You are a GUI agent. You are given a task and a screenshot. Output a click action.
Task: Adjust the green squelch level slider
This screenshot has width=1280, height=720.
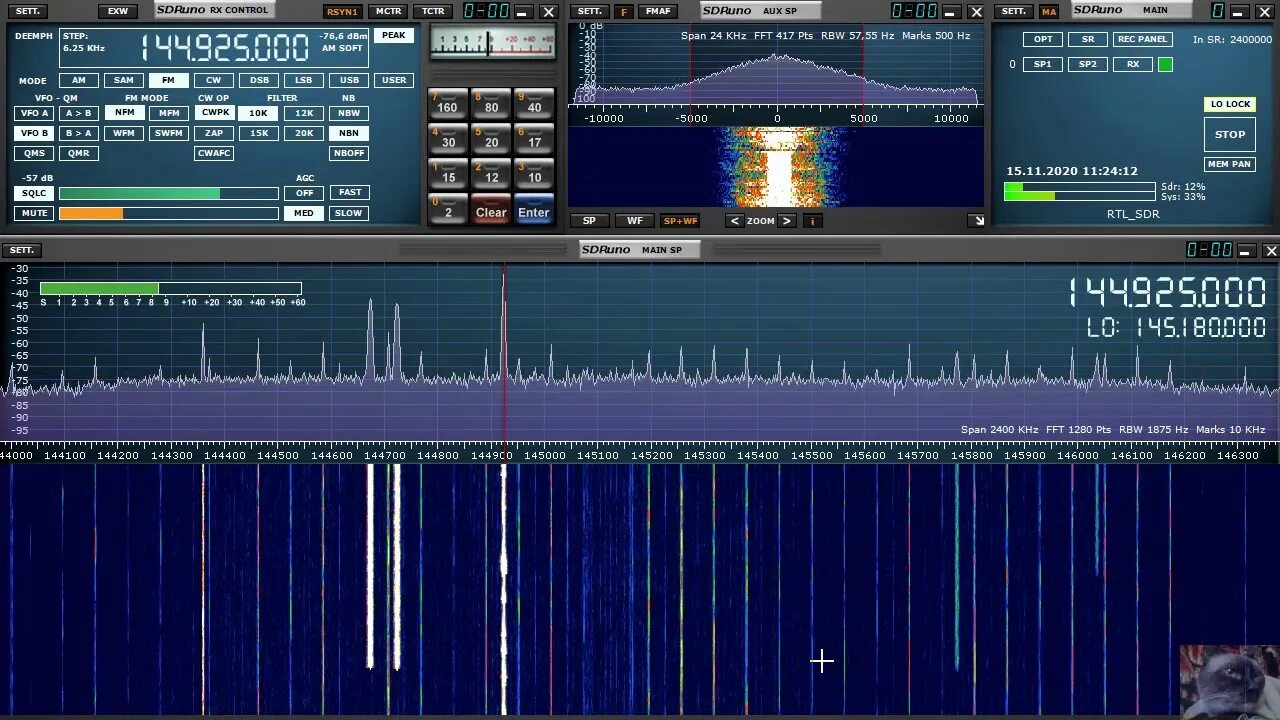169,193
